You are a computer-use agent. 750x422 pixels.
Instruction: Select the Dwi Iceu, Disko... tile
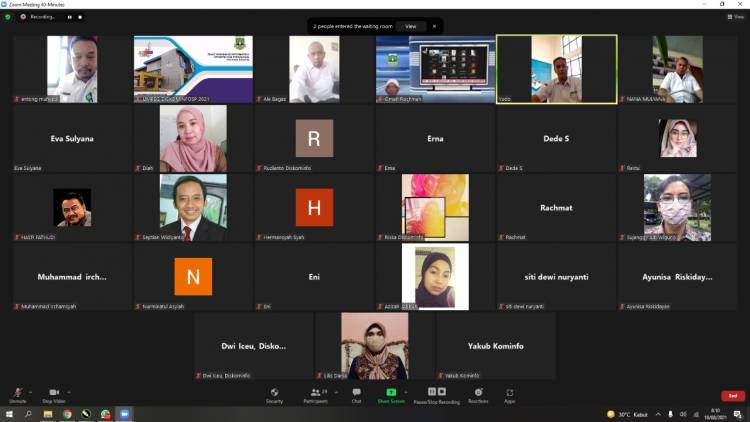(254, 346)
